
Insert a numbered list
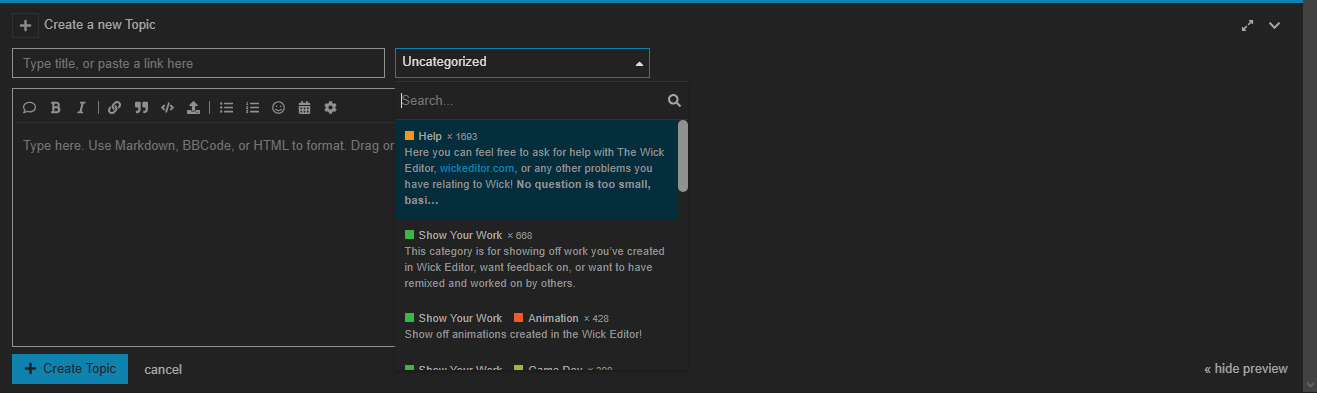(x=253, y=107)
